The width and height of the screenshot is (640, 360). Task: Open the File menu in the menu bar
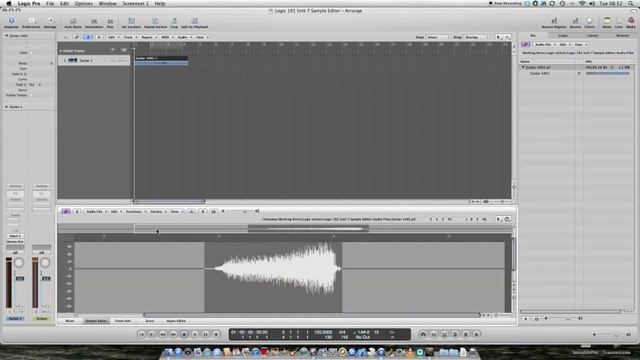point(50,3)
